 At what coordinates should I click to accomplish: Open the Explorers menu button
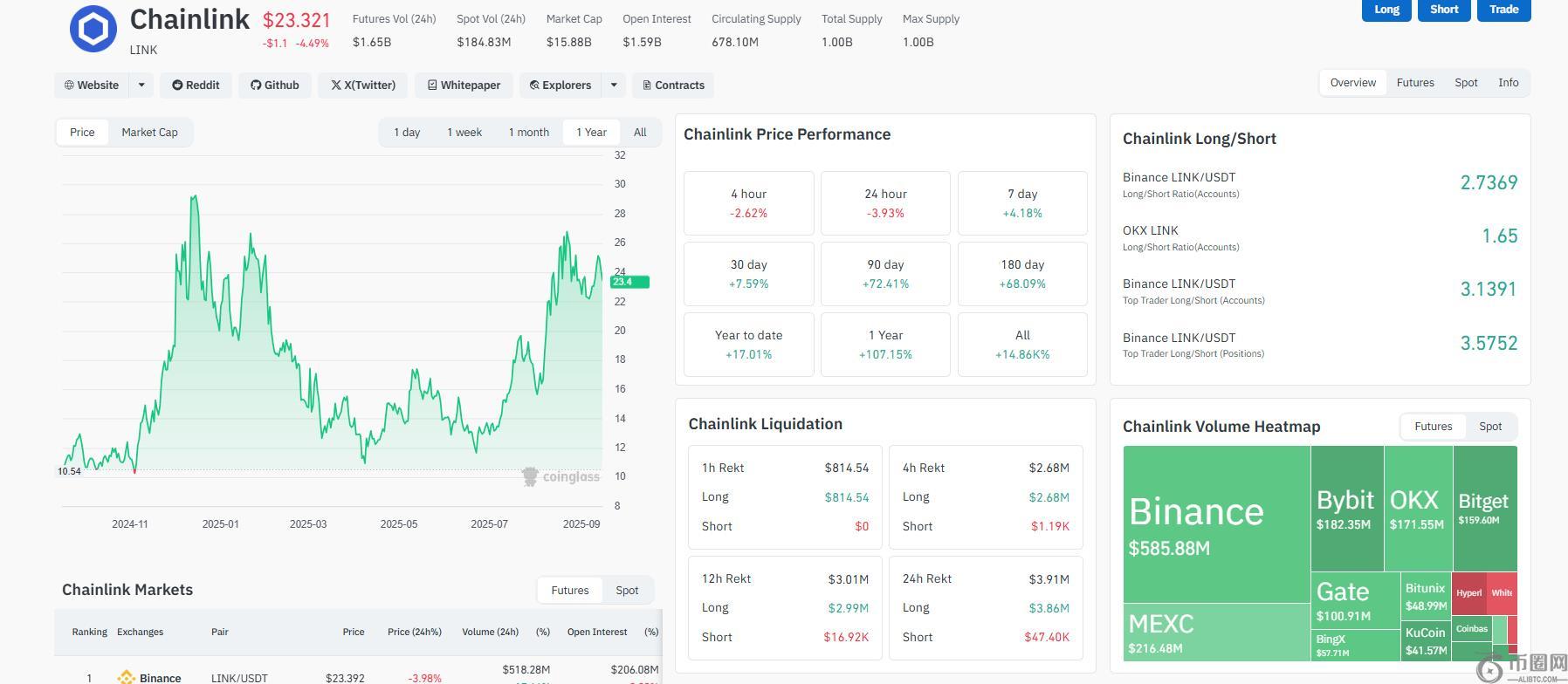click(x=560, y=85)
